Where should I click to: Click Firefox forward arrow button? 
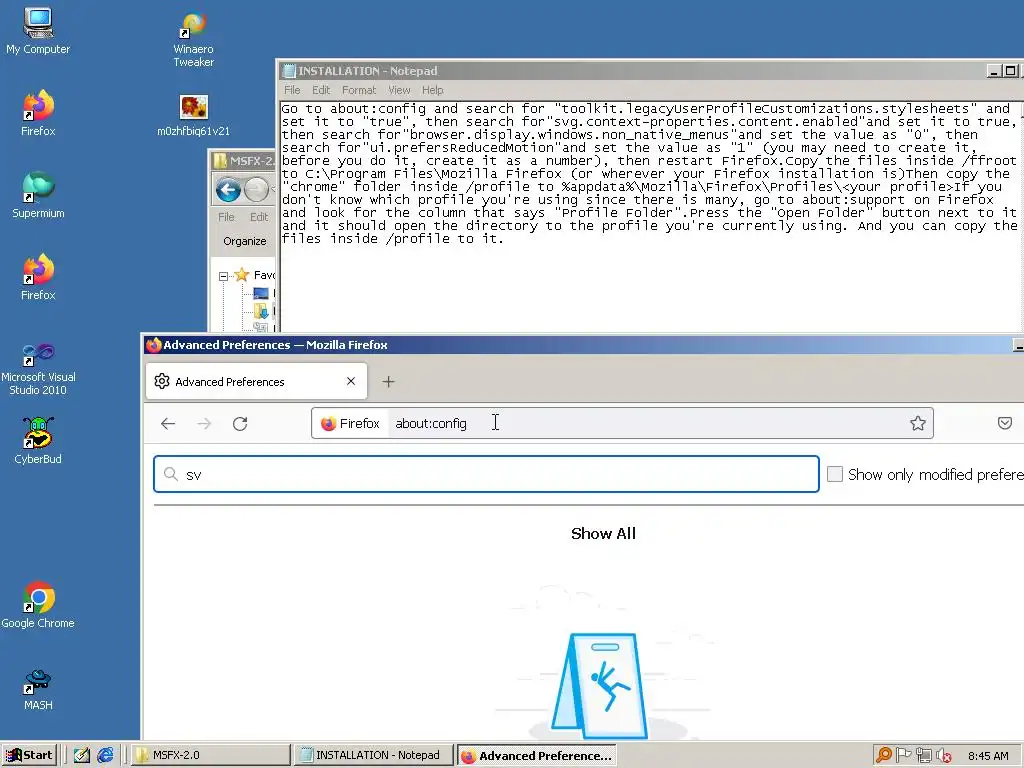pos(204,423)
